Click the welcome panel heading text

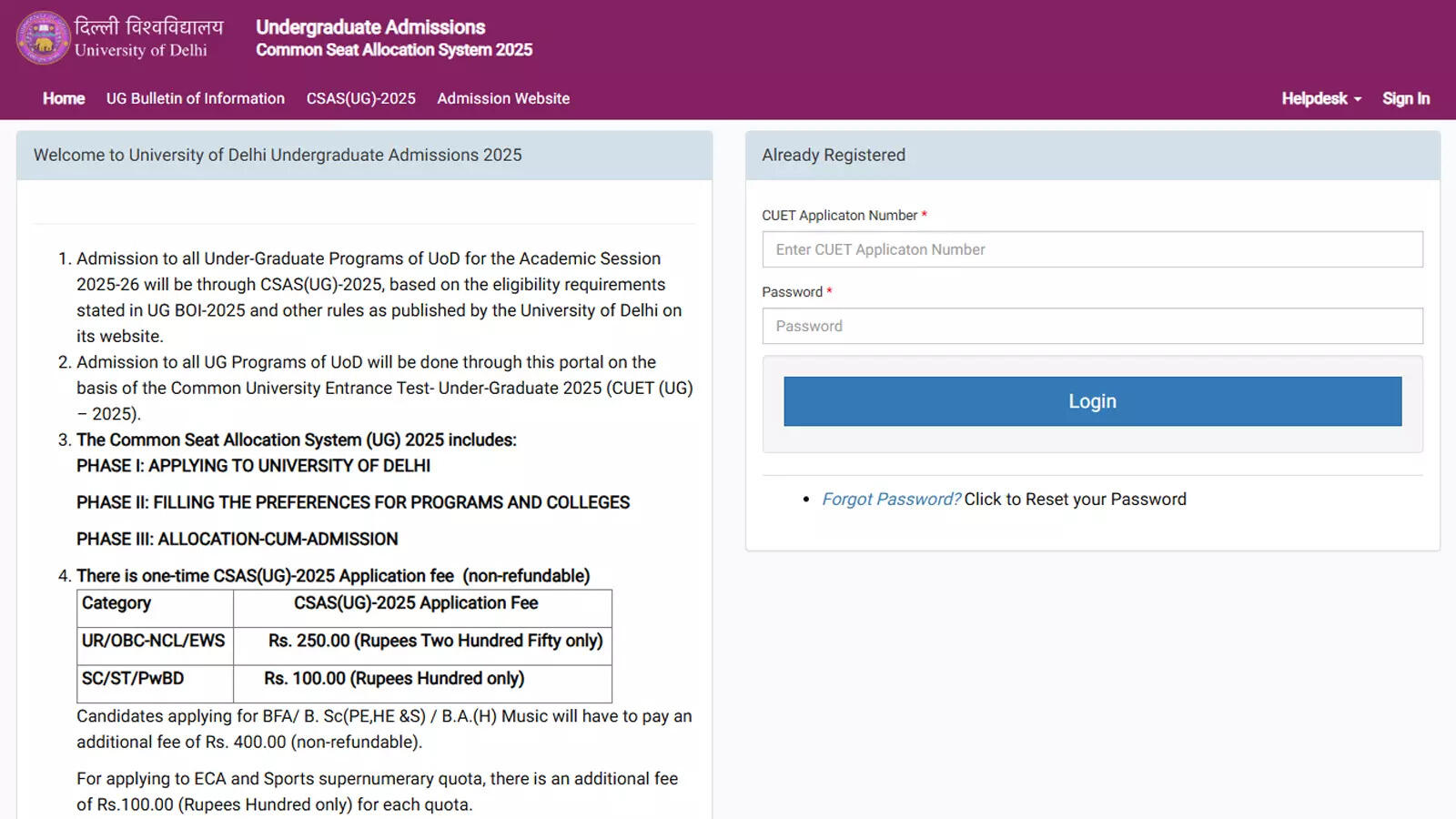point(278,155)
